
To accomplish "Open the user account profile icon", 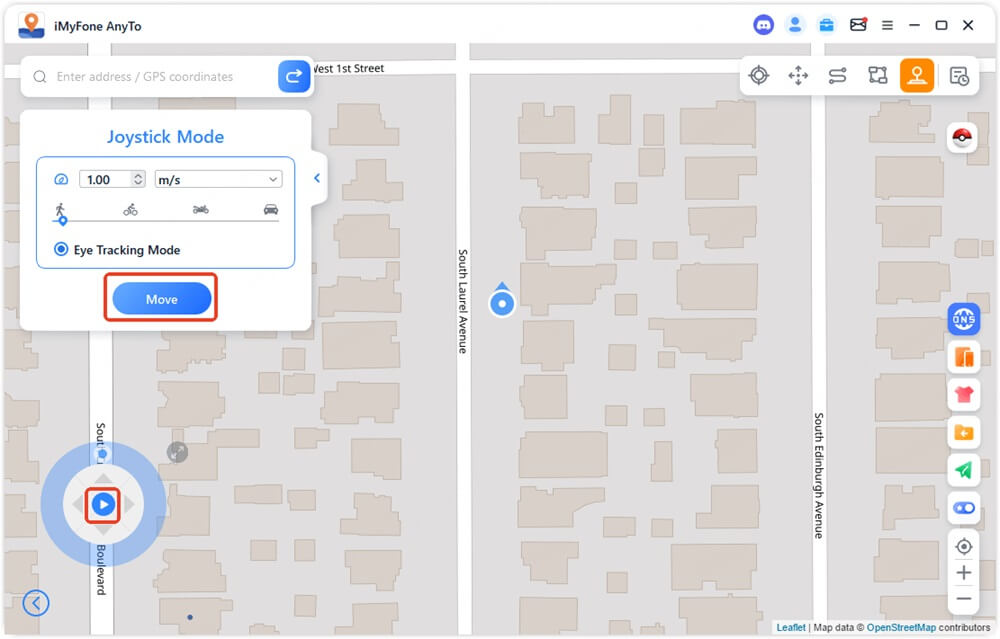I will [795, 25].
